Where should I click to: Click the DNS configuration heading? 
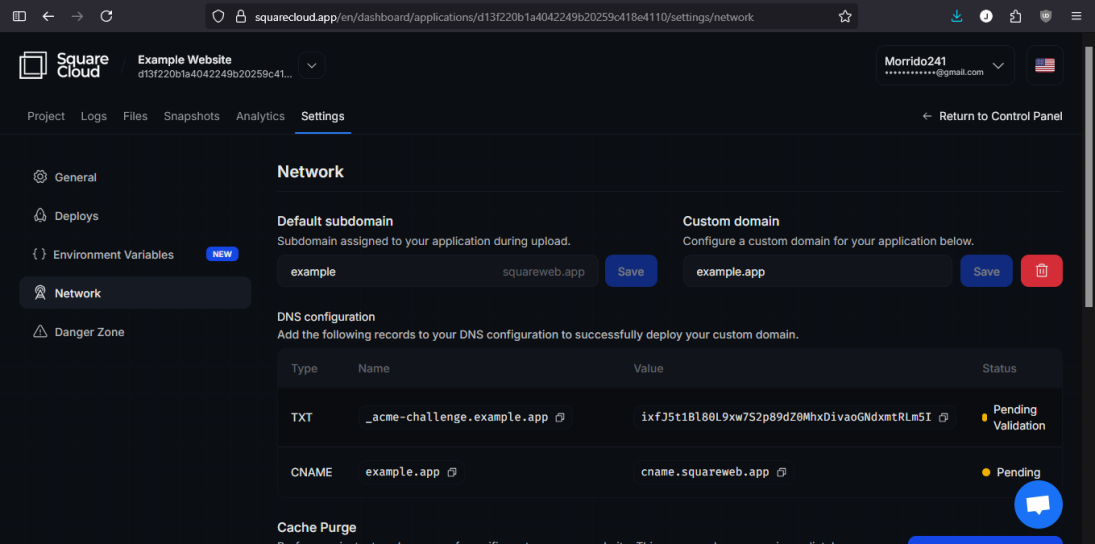tap(326, 317)
